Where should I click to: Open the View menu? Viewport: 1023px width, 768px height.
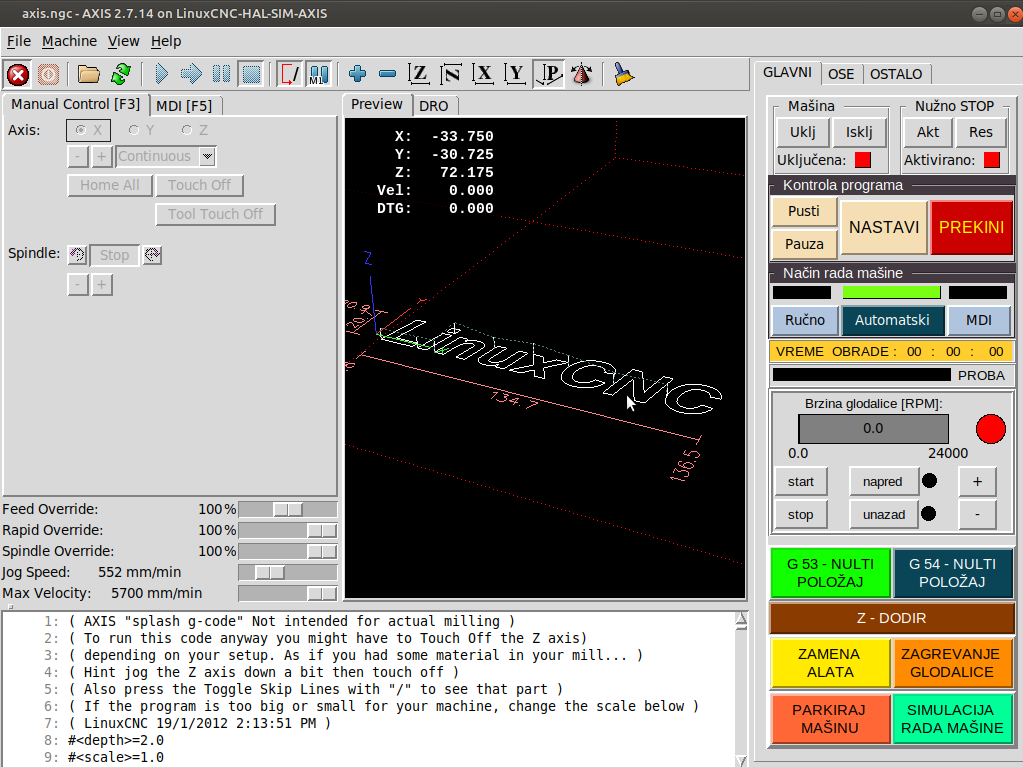(123, 41)
